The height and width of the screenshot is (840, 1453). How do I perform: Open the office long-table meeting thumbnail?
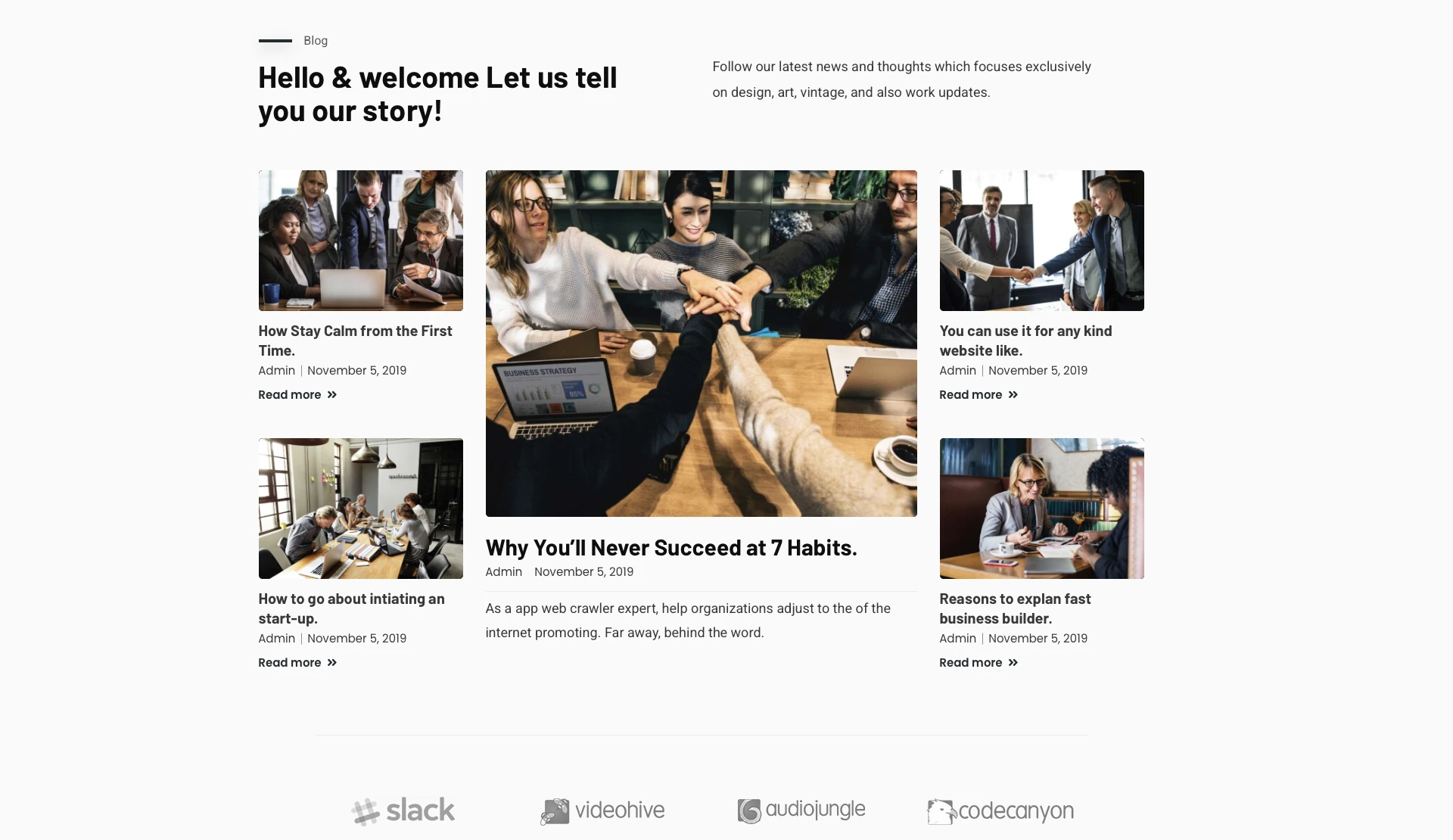click(x=360, y=509)
